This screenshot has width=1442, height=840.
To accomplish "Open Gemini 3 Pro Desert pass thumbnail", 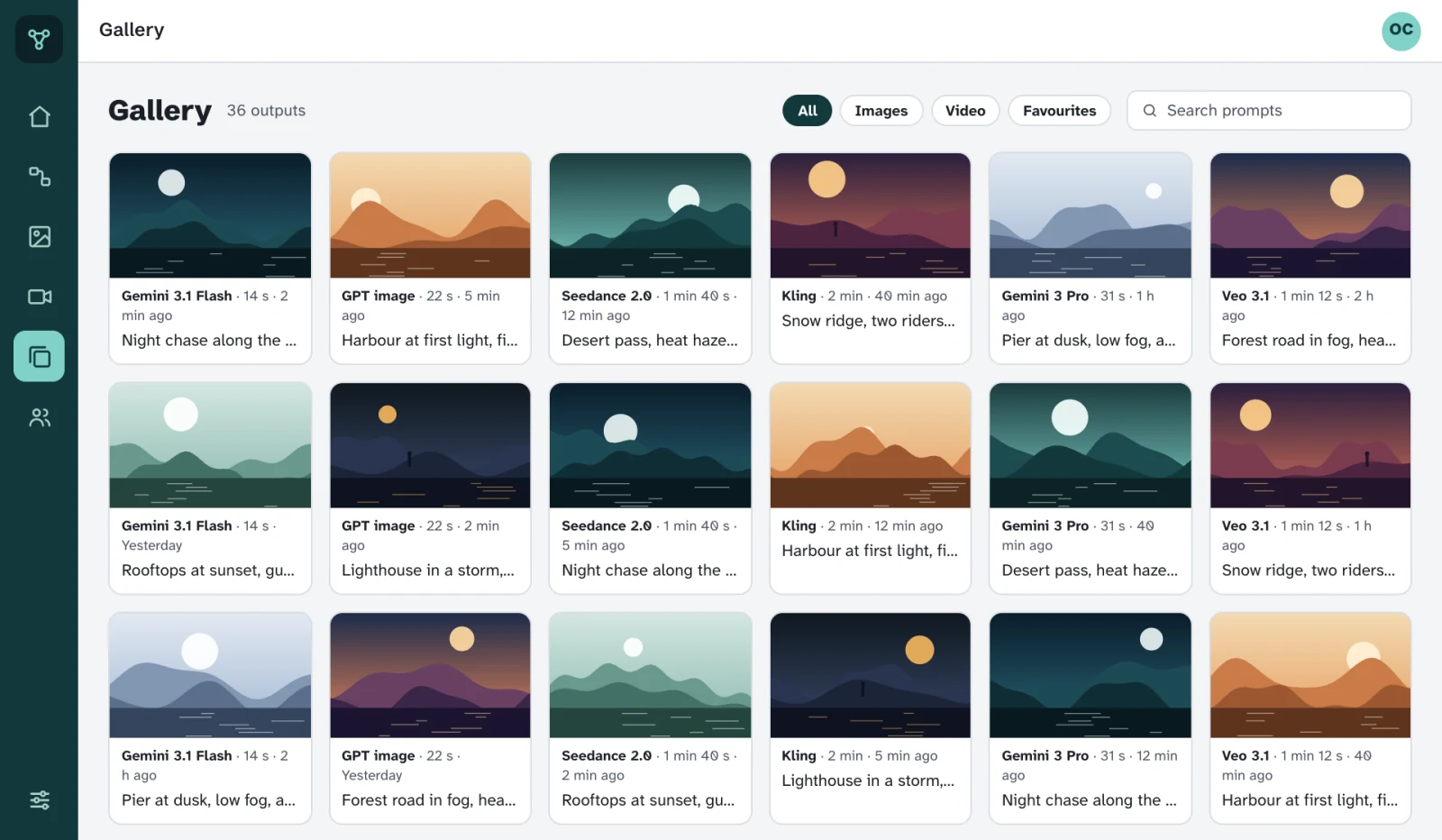I will pos(1090,445).
